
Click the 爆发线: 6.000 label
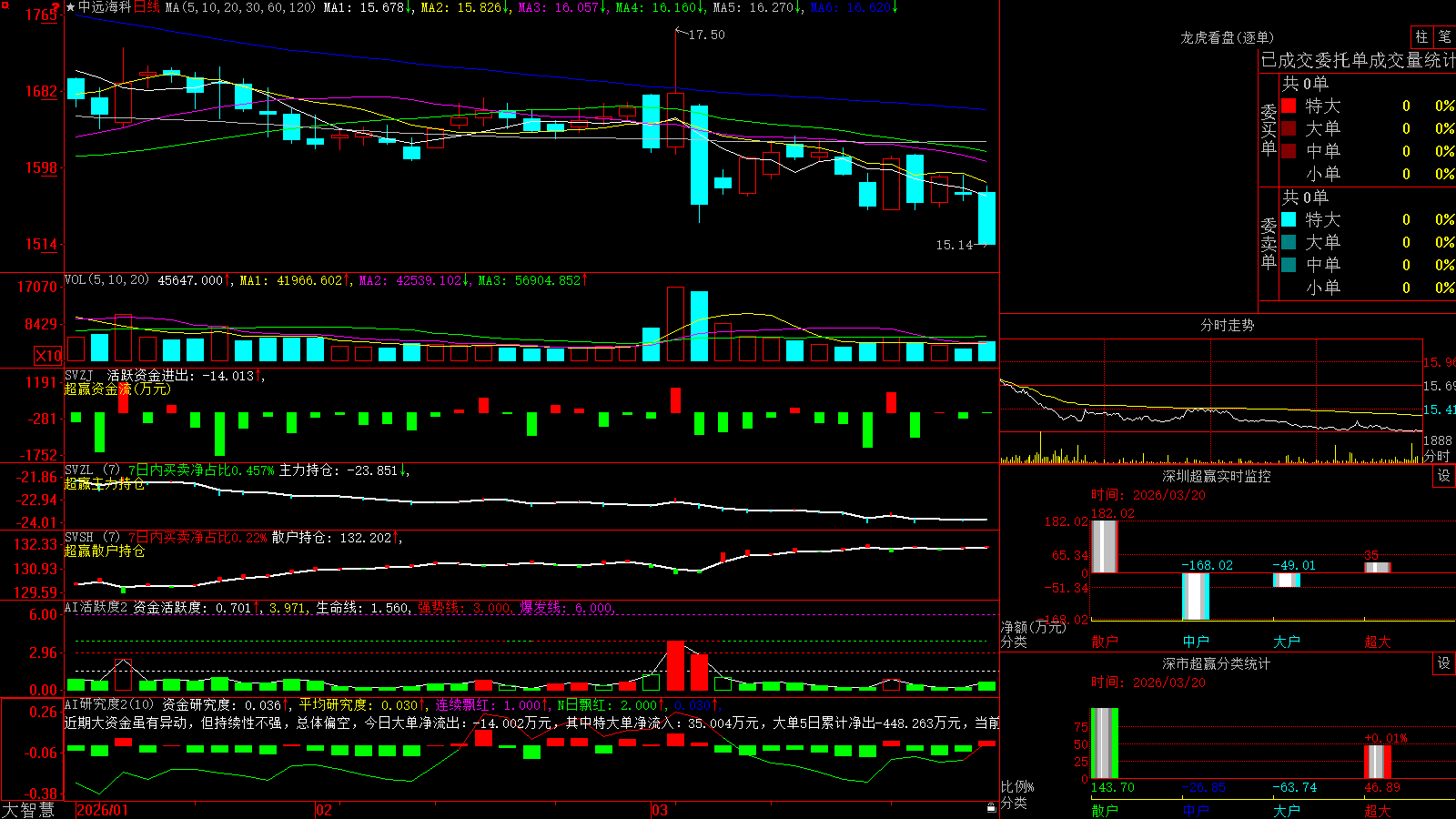pos(568,607)
